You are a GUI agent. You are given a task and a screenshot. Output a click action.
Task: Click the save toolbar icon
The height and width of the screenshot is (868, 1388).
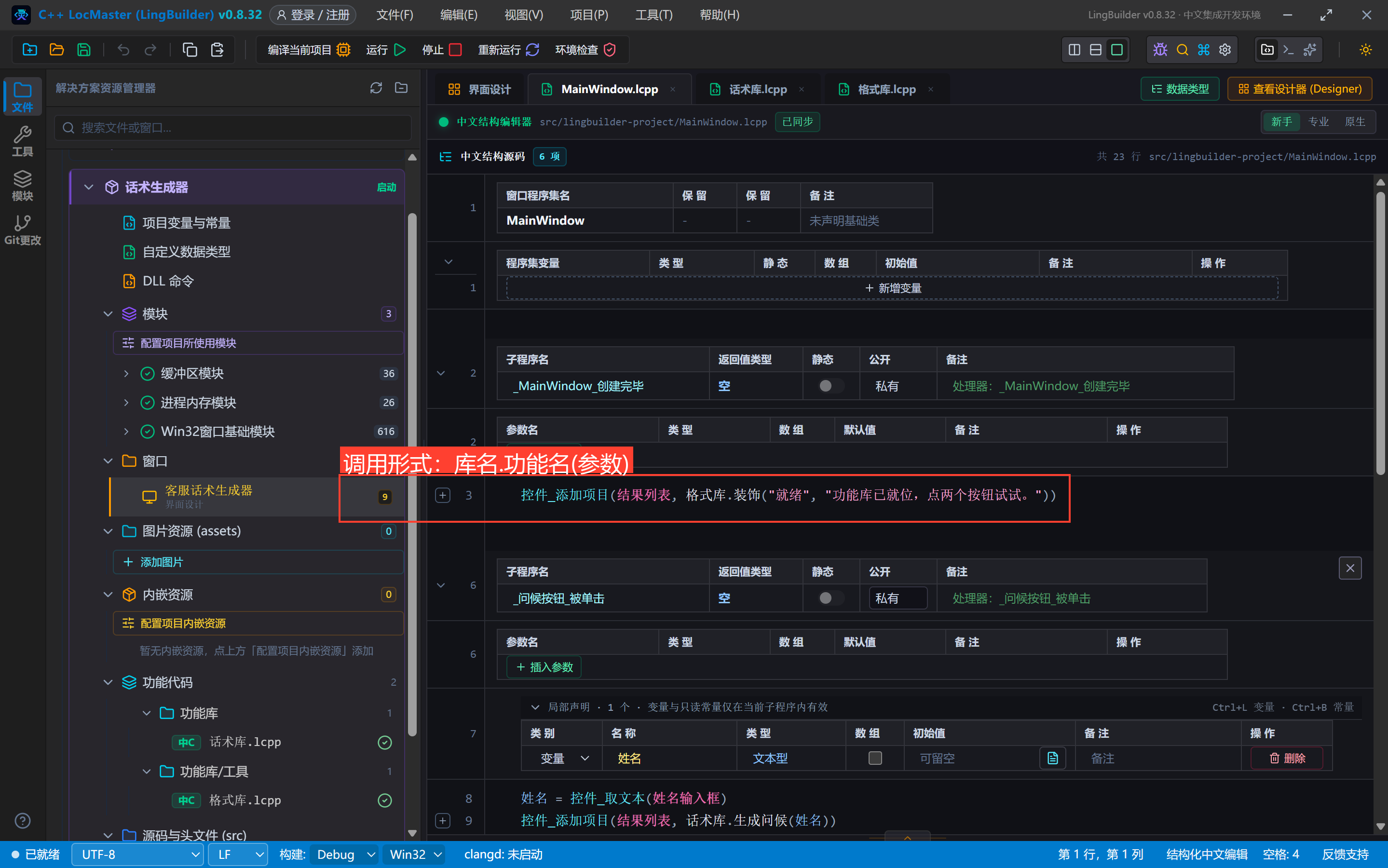click(84, 50)
